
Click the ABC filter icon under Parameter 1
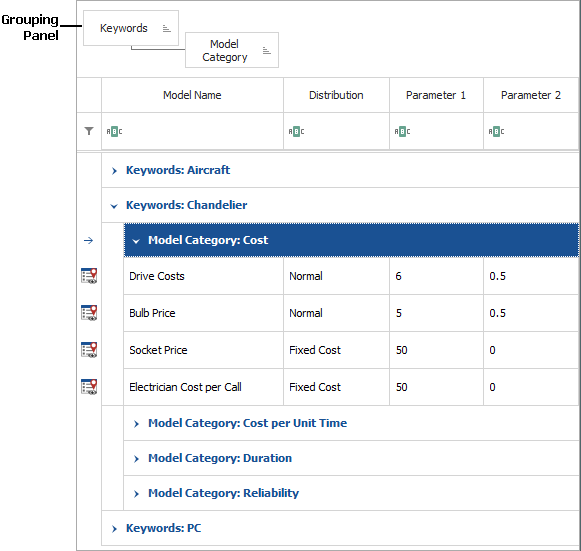click(x=402, y=132)
